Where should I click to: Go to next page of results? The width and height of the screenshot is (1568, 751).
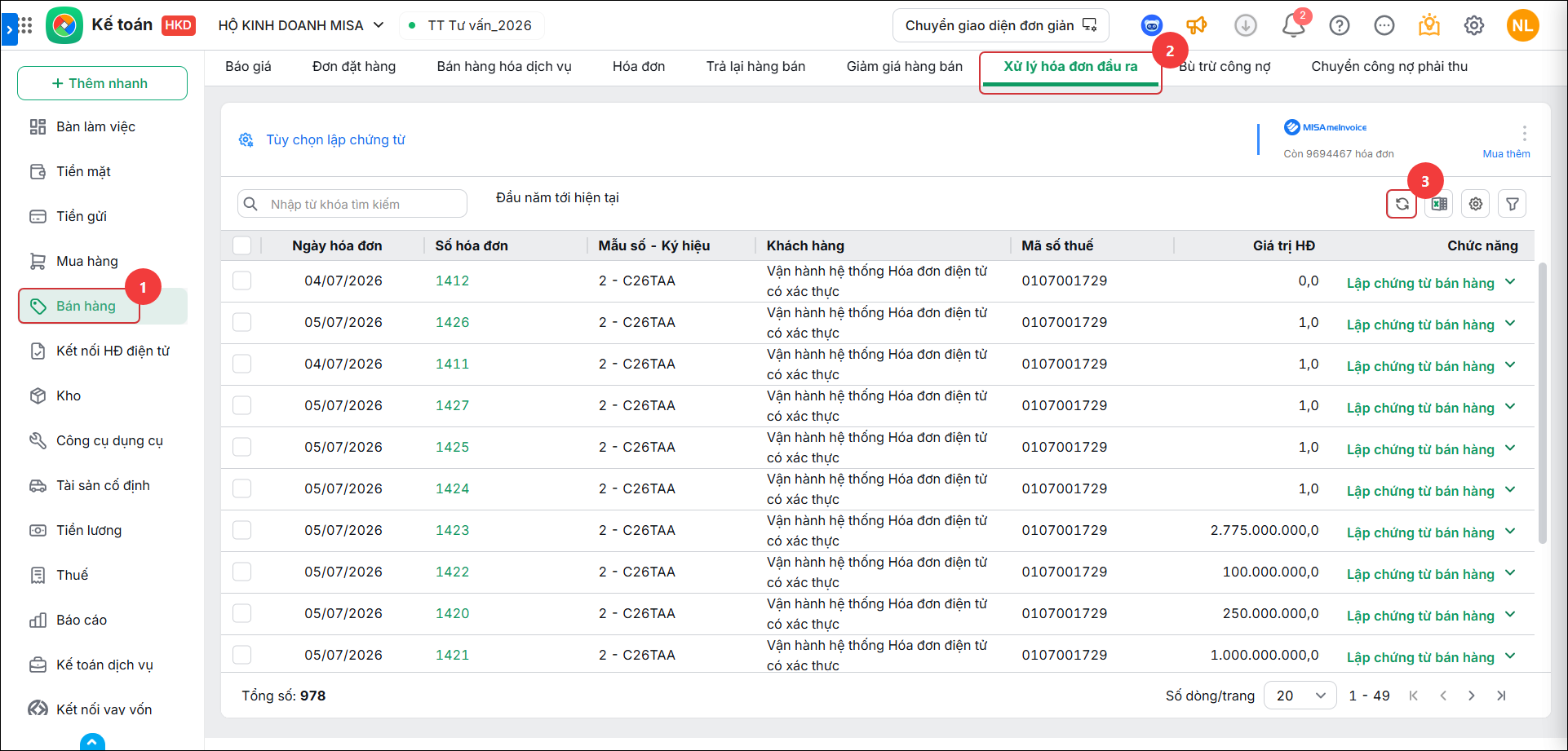[x=1471, y=696]
